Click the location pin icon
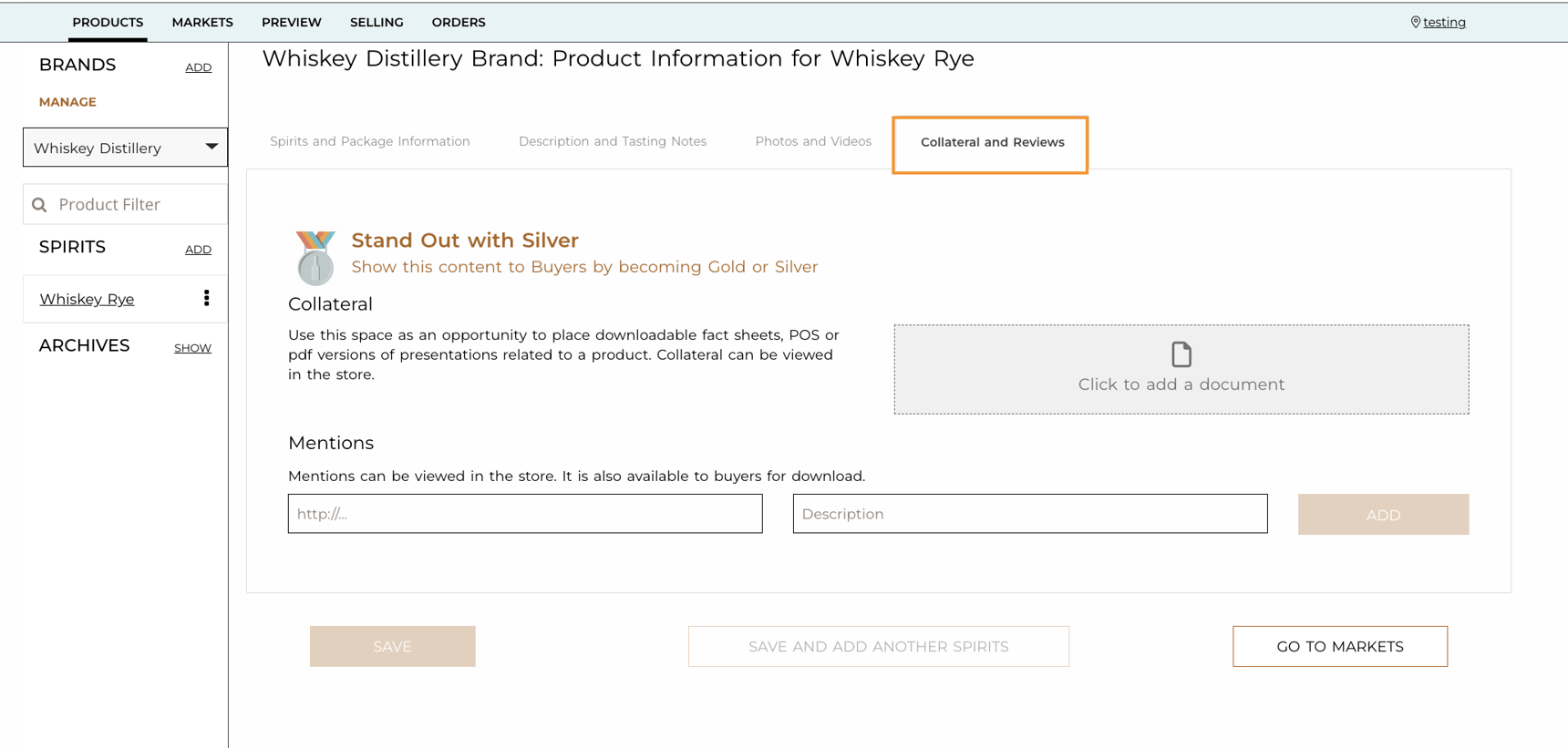Image resolution: width=1568 pixels, height=748 pixels. [1415, 22]
